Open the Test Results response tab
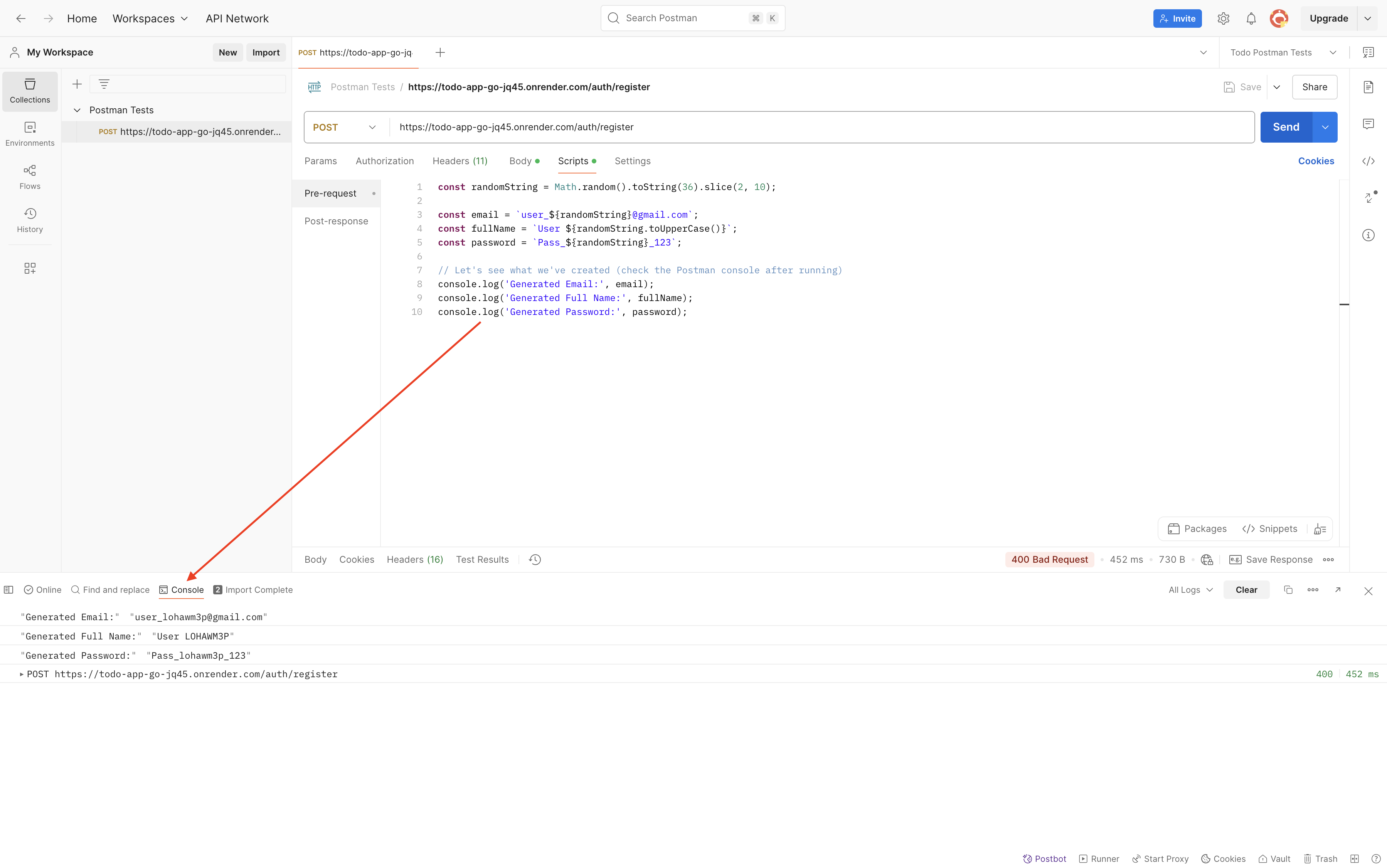Screen dimensions: 1387x868 coord(482,560)
